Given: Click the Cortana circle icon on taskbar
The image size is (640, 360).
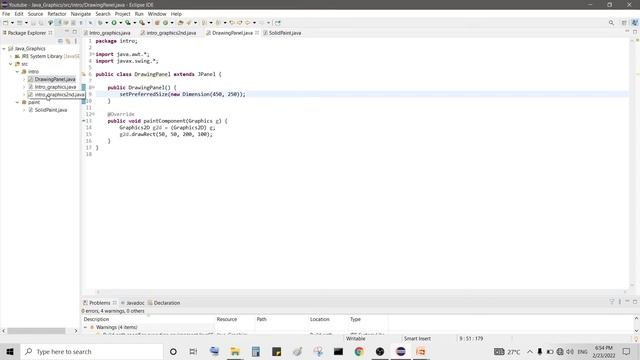Looking at the screenshot, I should (173, 351).
